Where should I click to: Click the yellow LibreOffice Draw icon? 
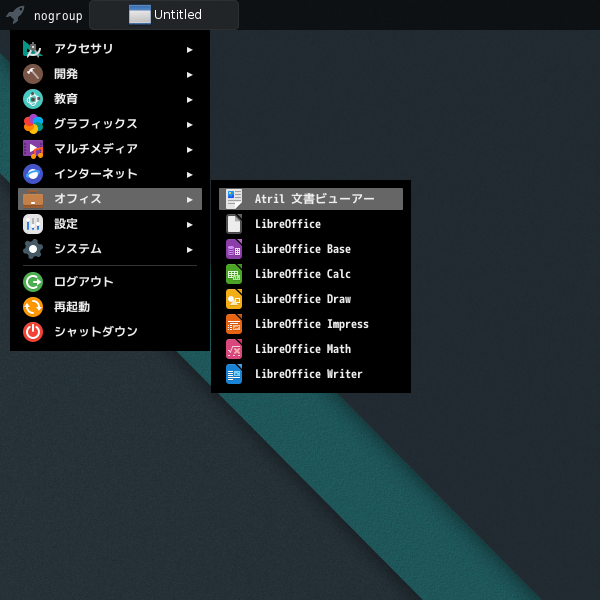234,299
